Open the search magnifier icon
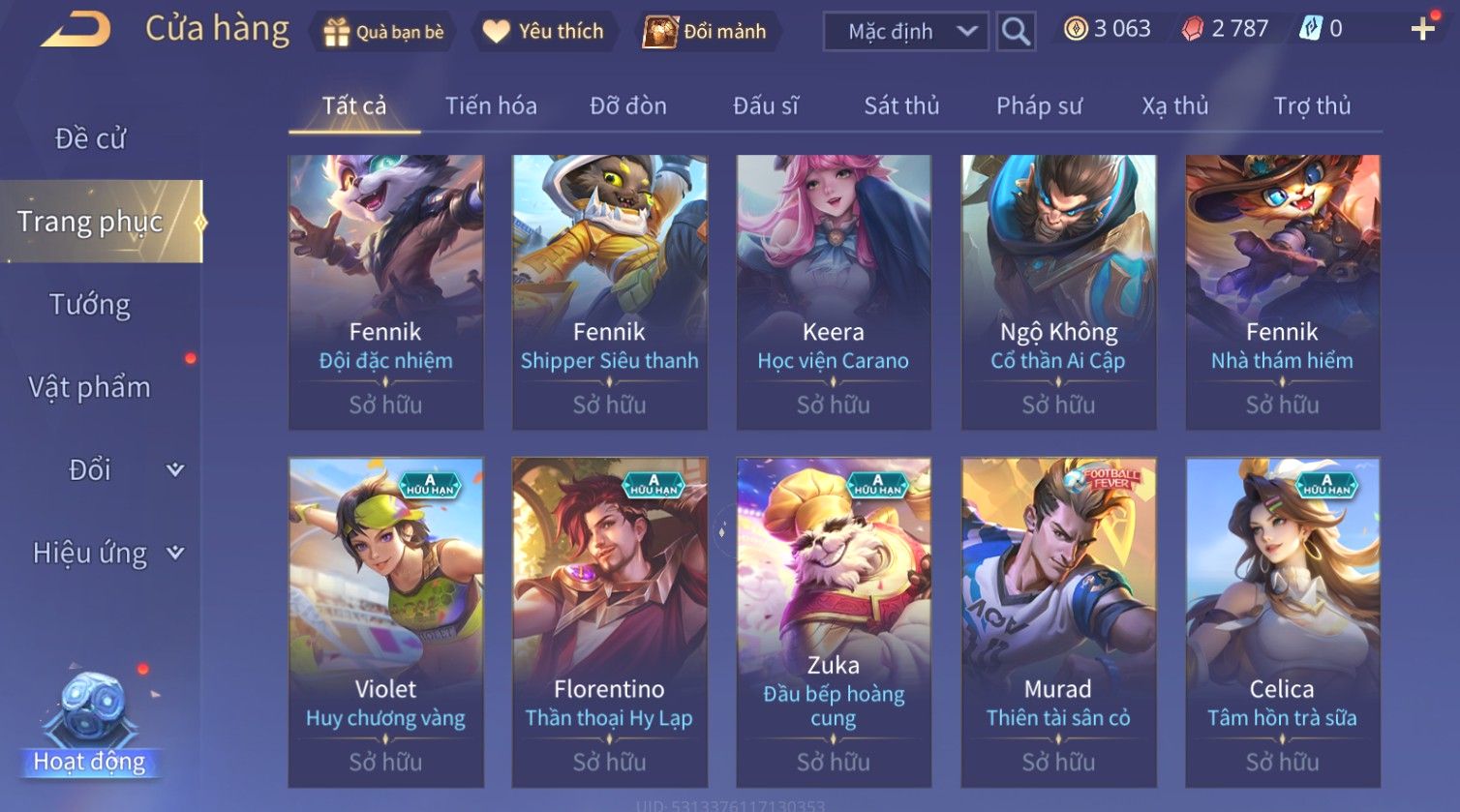Screen dimensions: 1460x812 tap(1016, 32)
